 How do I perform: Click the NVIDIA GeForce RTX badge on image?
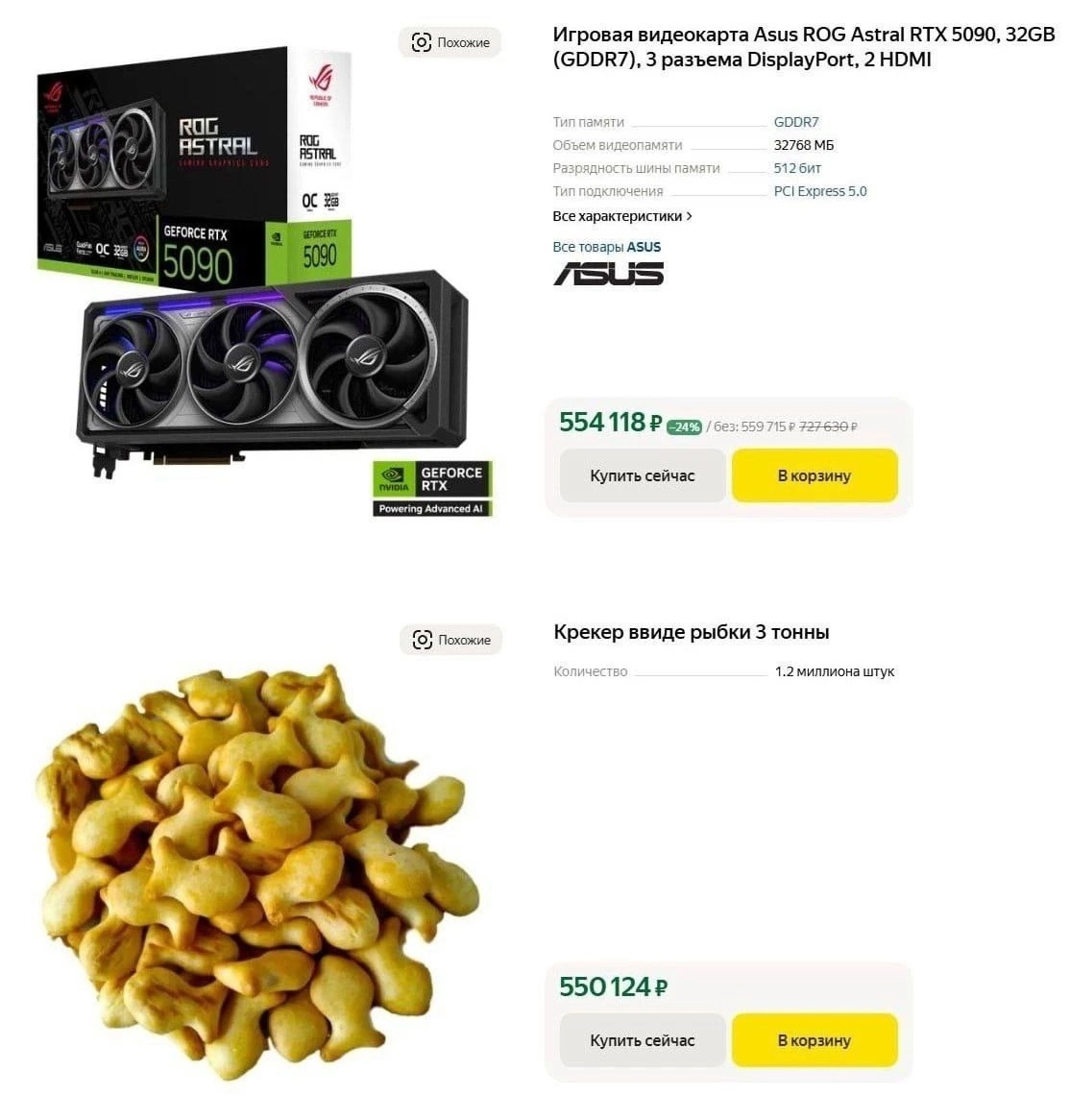pyautogui.click(x=432, y=489)
